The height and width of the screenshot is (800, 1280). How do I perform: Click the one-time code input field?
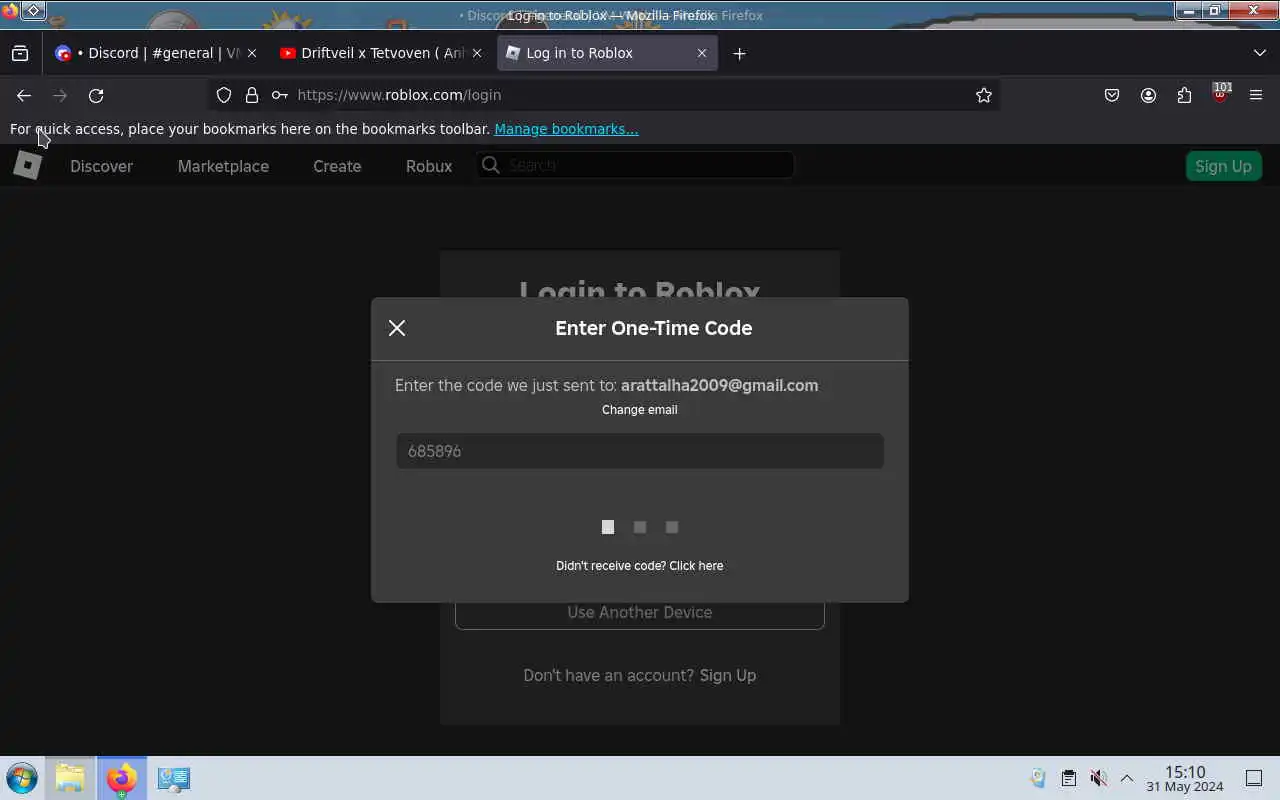tap(640, 451)
